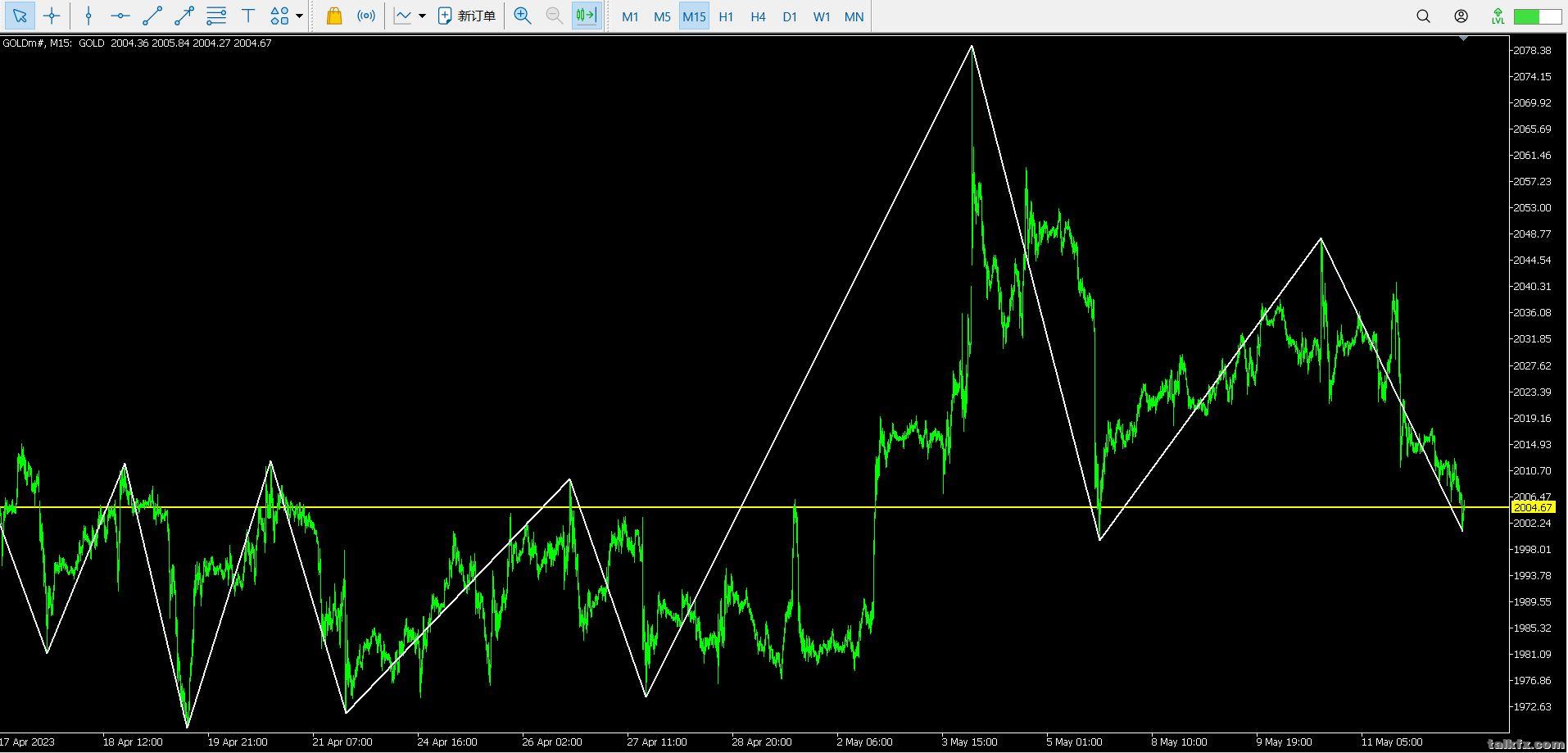
Task: Select the cursor arrow tool
Action: tap(20, 16)
